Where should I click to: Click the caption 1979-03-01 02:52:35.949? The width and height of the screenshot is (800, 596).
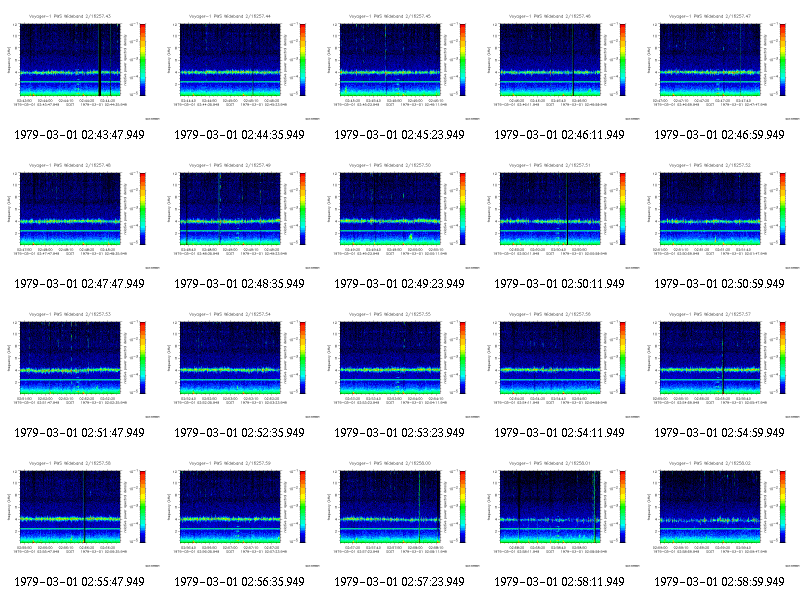click(x=239, y=433)
